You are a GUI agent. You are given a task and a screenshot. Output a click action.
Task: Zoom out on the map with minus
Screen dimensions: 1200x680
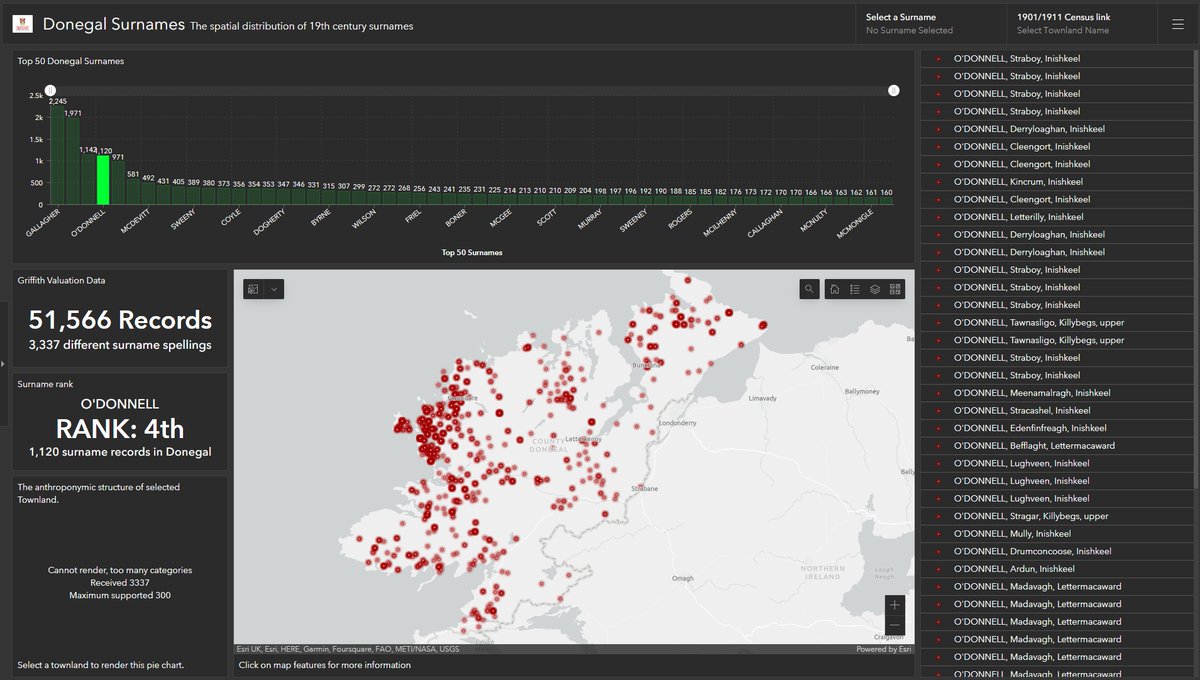895,626
